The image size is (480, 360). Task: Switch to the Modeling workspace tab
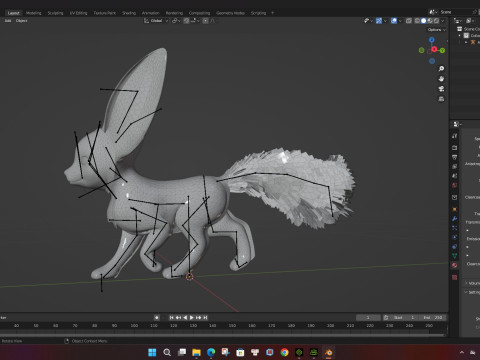(34, 13)
